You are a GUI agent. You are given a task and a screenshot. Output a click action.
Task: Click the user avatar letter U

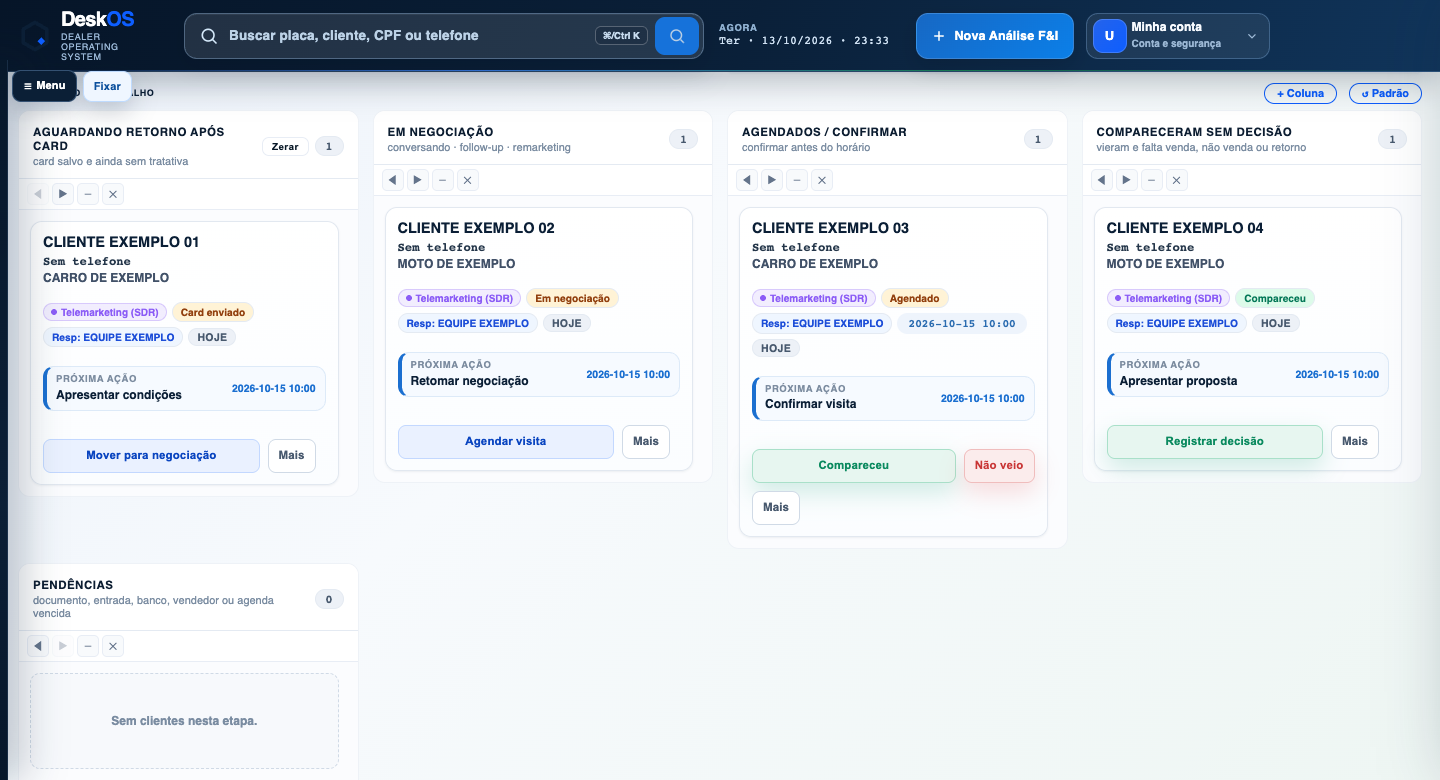click(x=1109, y=36)
